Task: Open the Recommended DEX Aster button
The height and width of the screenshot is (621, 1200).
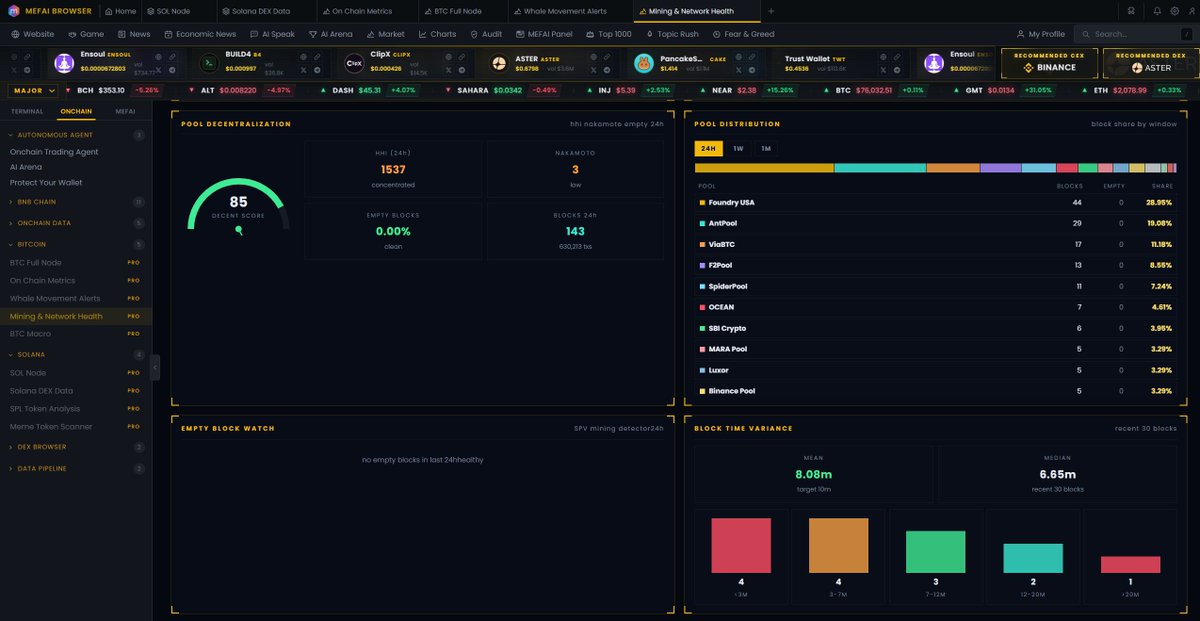Action: 1150,63
